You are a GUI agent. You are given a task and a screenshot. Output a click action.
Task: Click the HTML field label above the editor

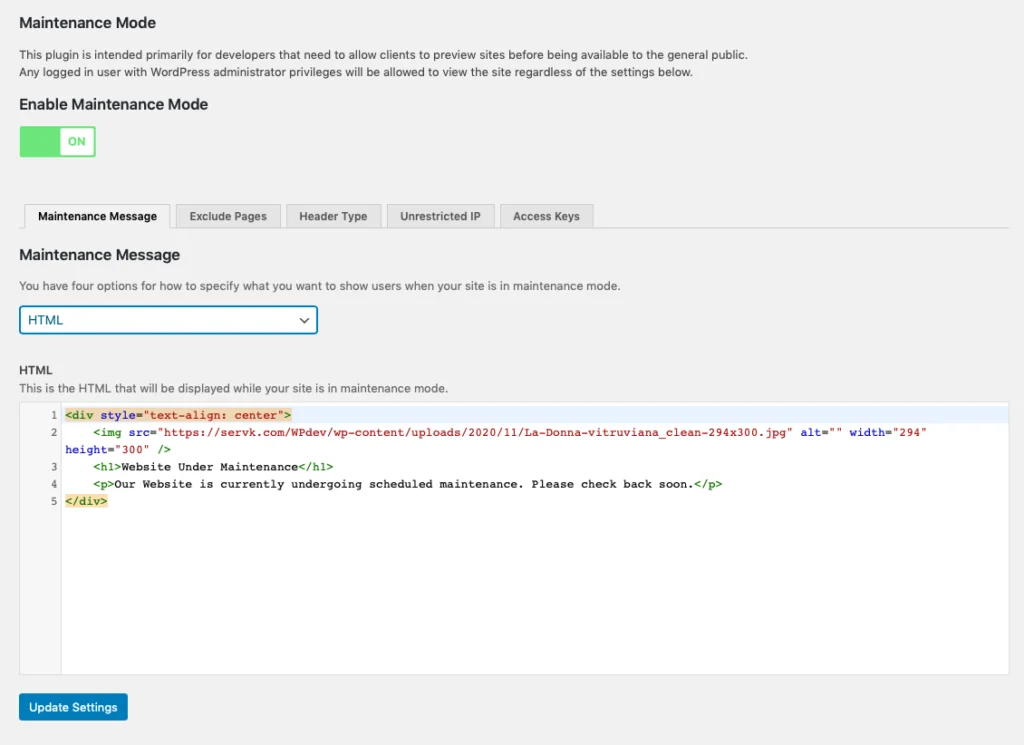point(35,370)
